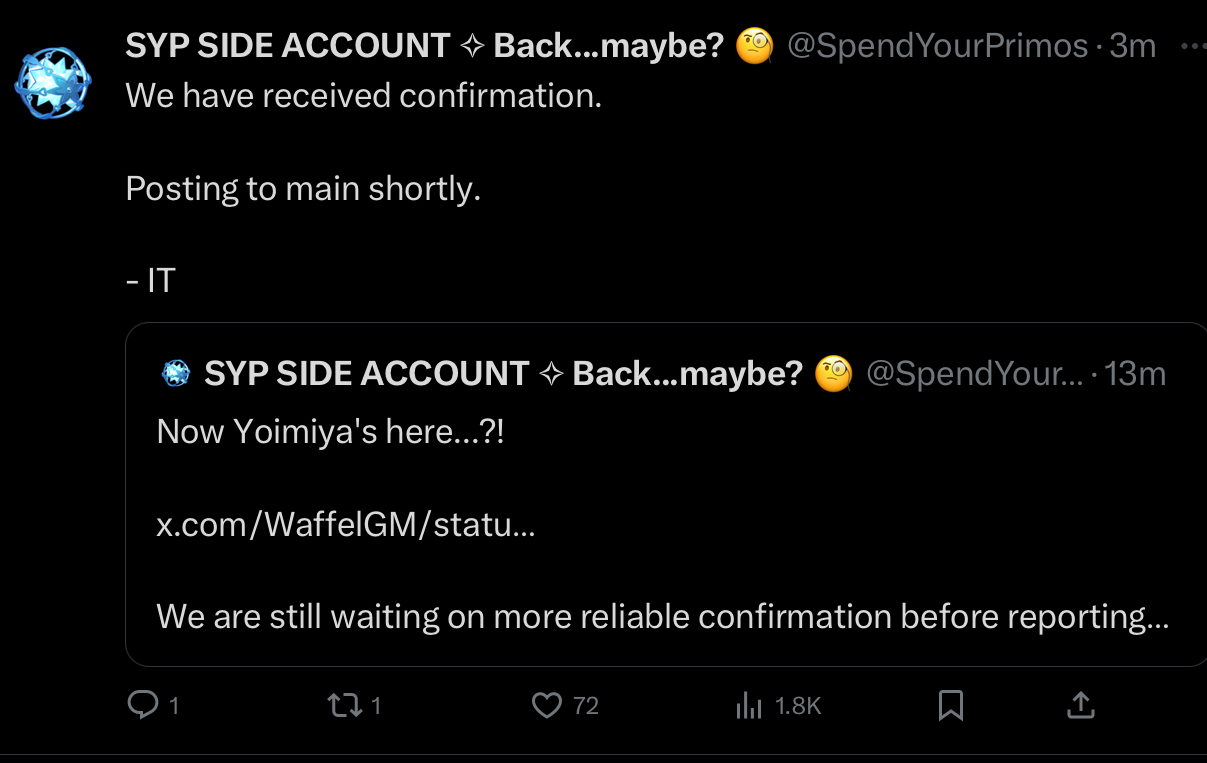Open the more options ellipsis menu
Screen dimensions: 1207x763
click(1192, 46)
